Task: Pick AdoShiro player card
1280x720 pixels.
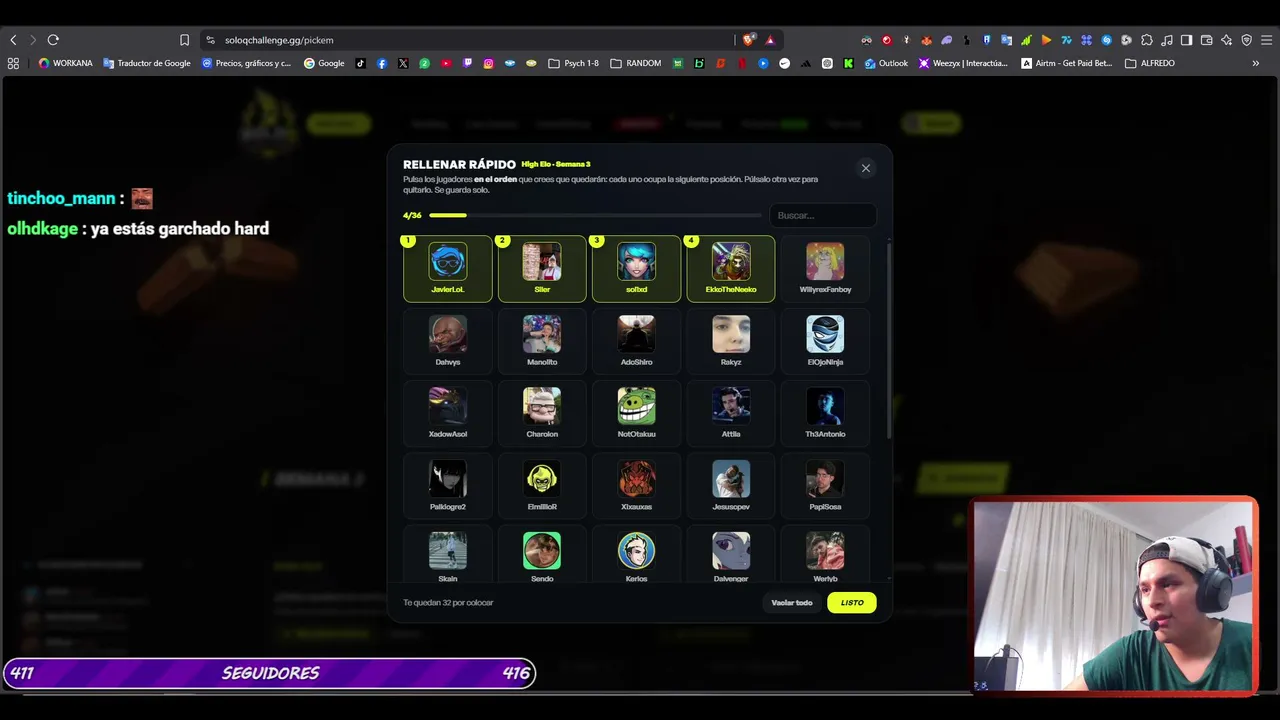Action: coord(636,341)
